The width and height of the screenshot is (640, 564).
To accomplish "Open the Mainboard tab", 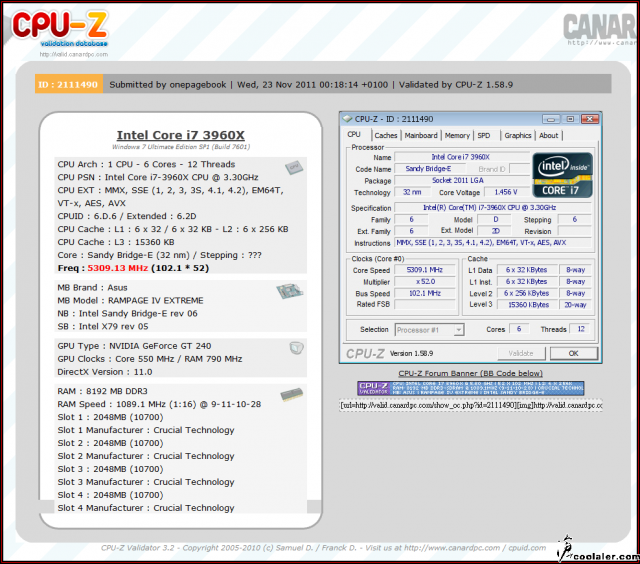I will (x=421, y=135).
